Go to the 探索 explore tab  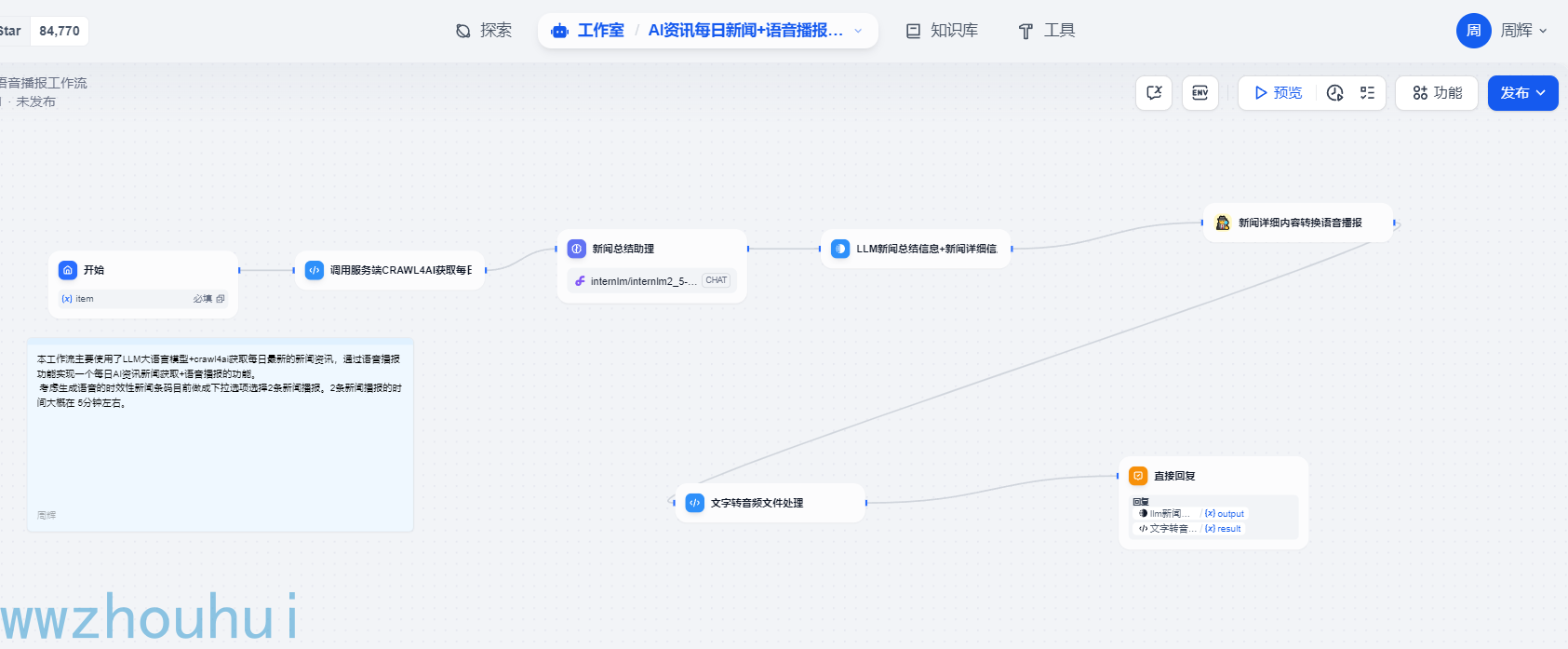484,31
